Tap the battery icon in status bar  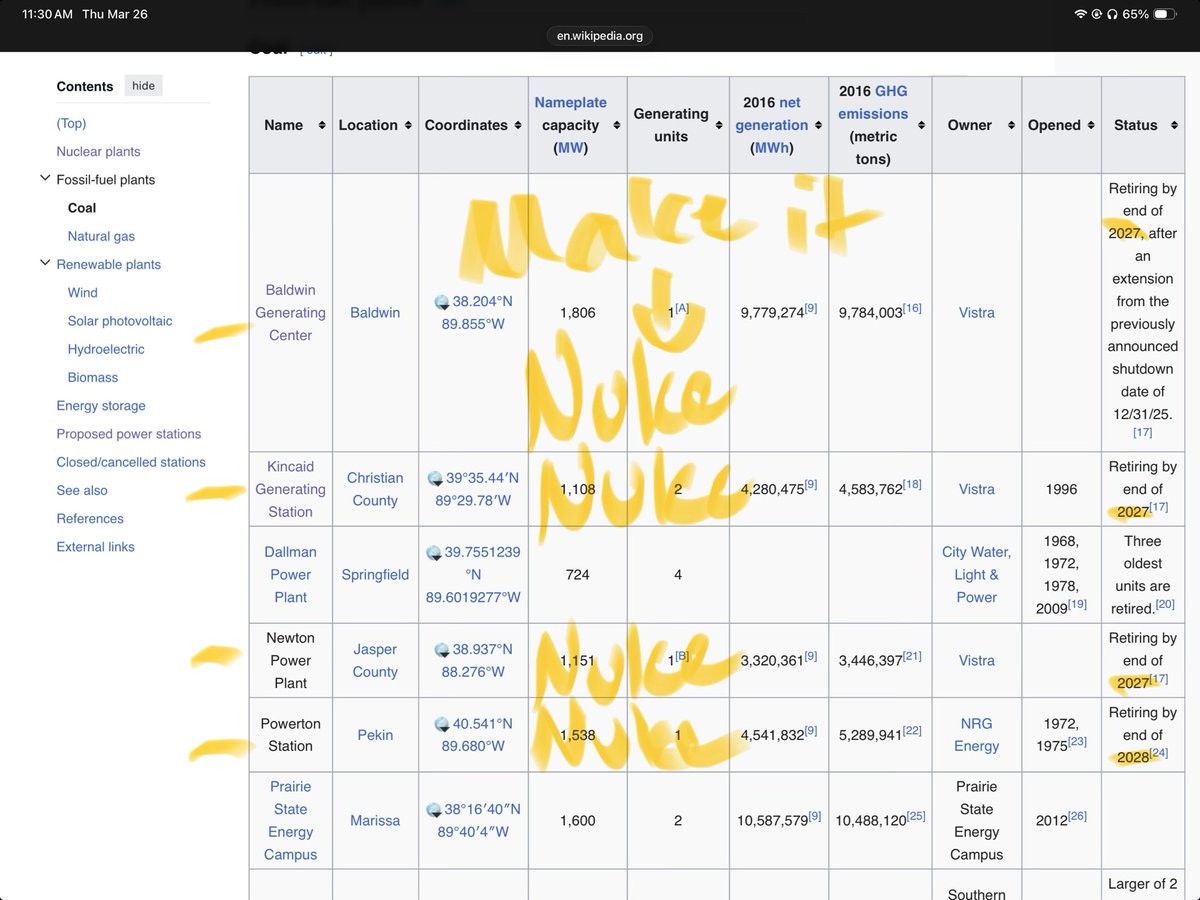pyautogui.click(x=1165, y=15)
